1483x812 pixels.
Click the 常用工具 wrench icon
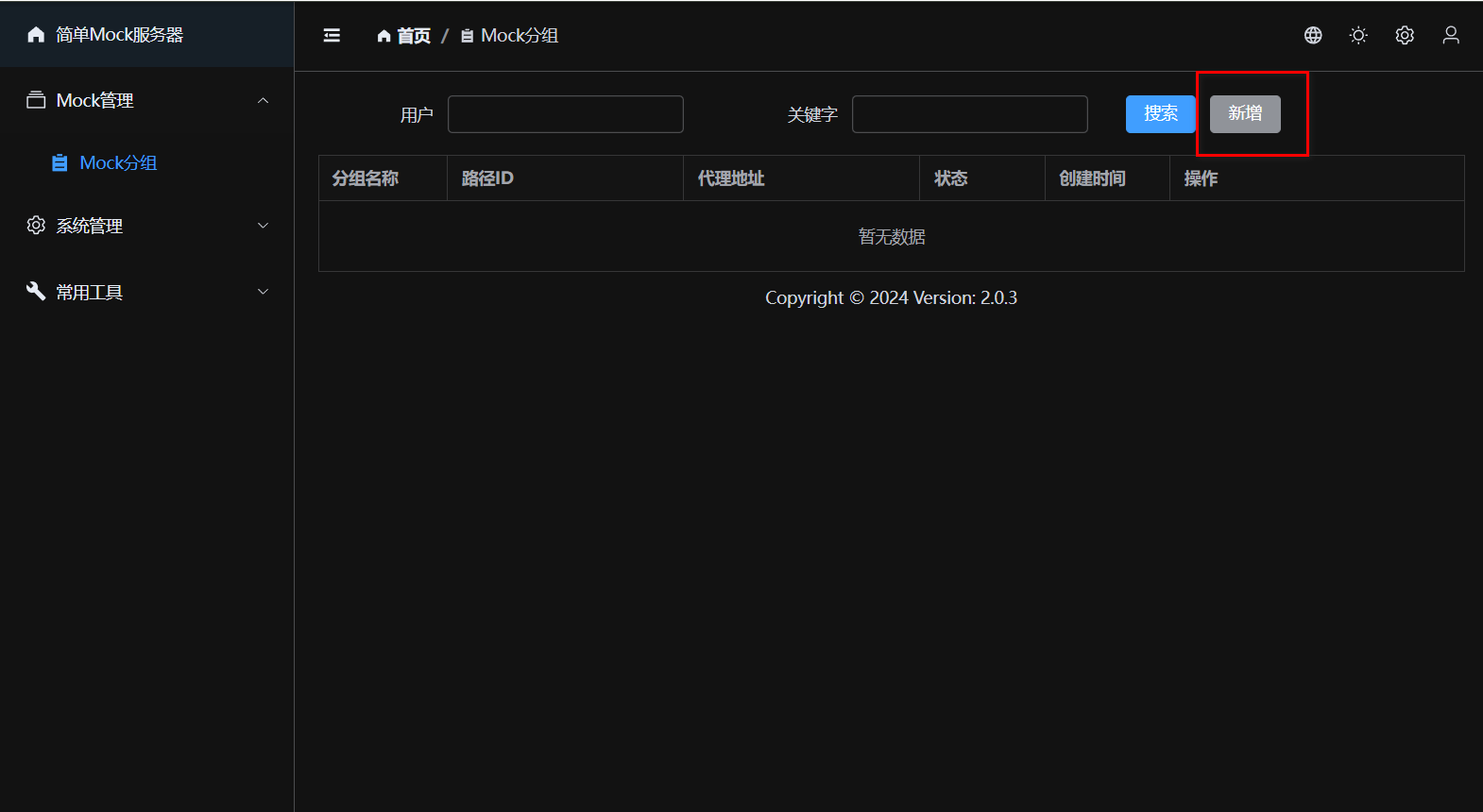click(36, 292)
